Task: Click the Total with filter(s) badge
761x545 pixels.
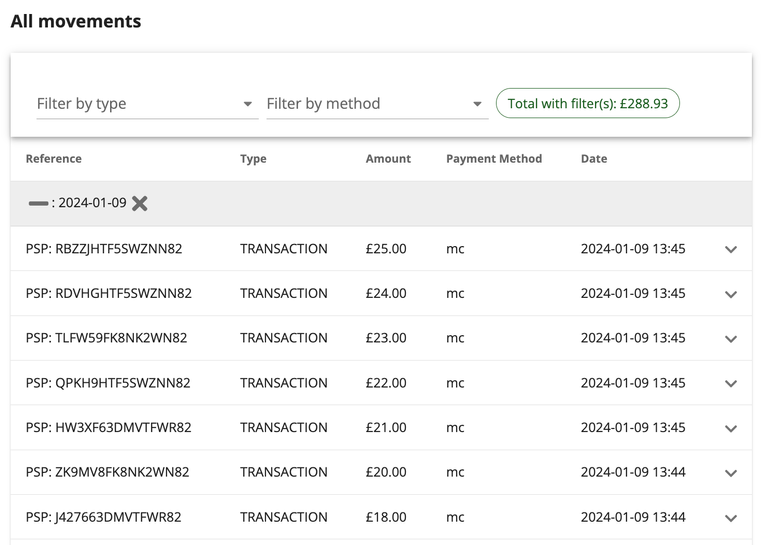Action: [x=587, y=104]
